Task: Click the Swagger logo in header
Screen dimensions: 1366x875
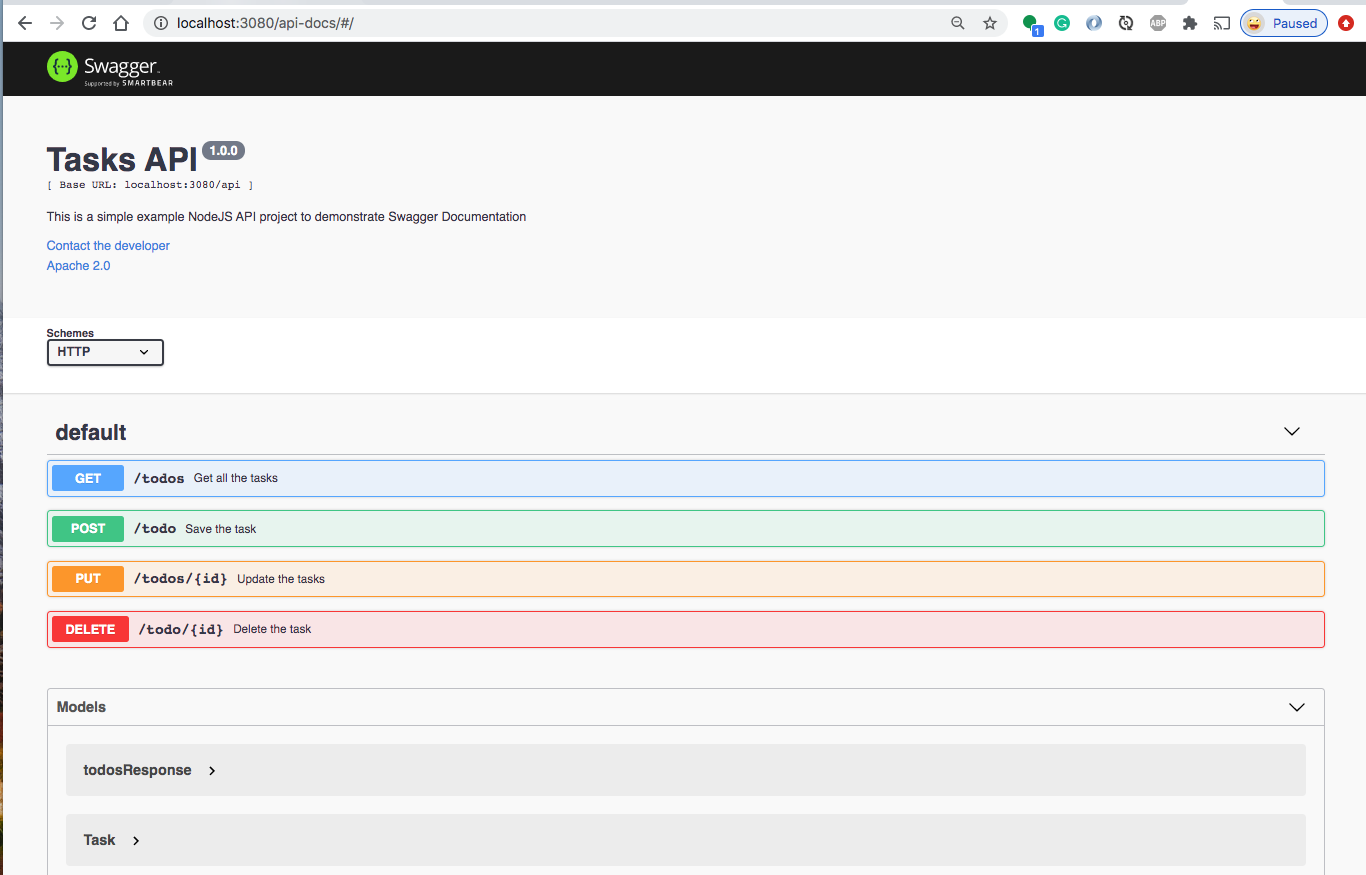Action: point(110,68)
